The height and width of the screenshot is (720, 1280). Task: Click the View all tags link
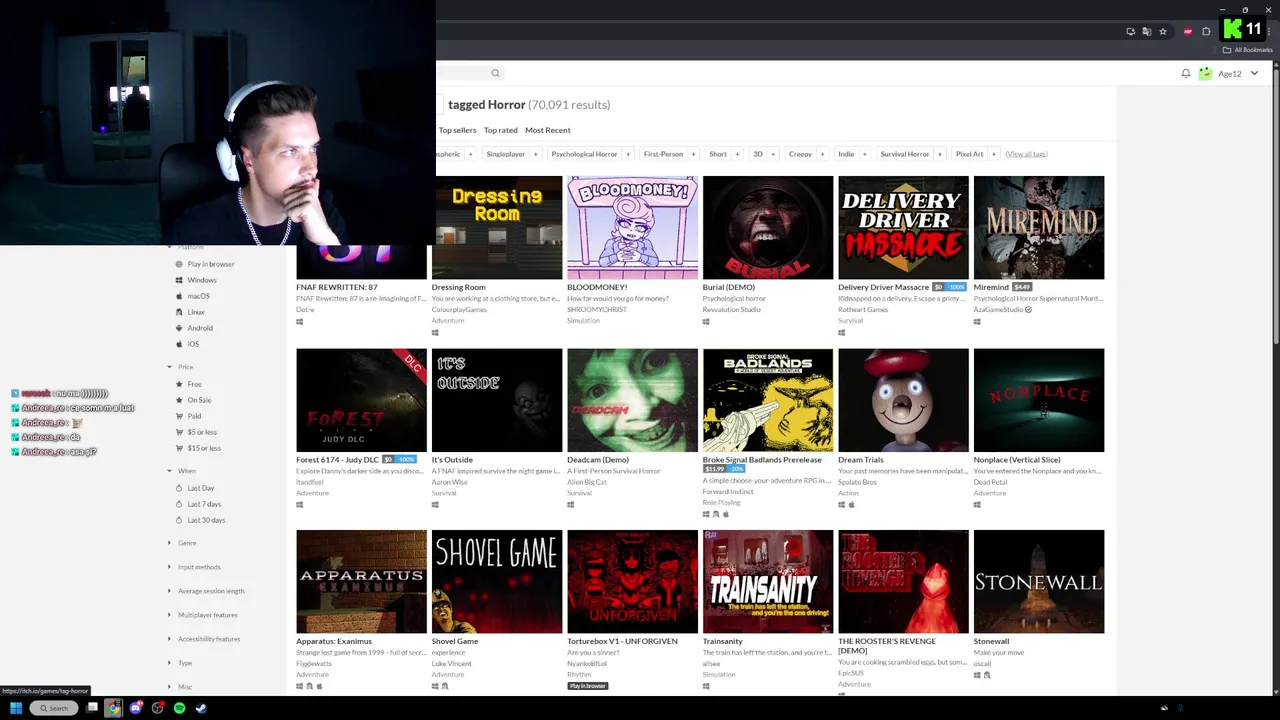(1026, 154)
